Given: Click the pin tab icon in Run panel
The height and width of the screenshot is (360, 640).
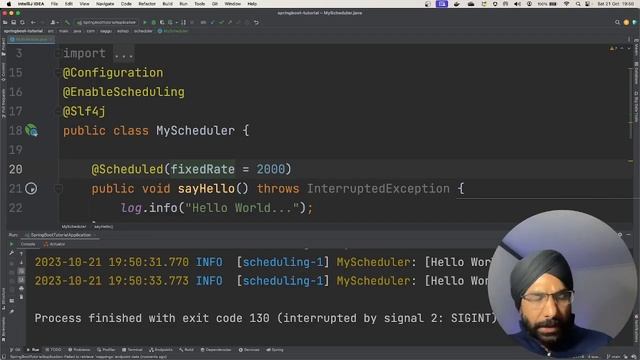Looking at the screenshot, I should (x=11, y=311).
